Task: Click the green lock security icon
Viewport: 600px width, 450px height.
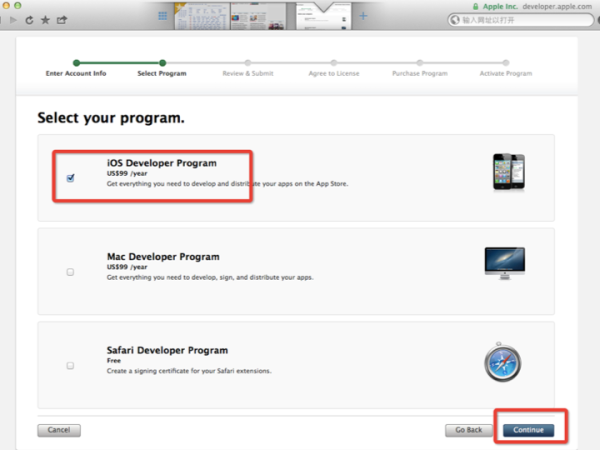Action: 476,7
